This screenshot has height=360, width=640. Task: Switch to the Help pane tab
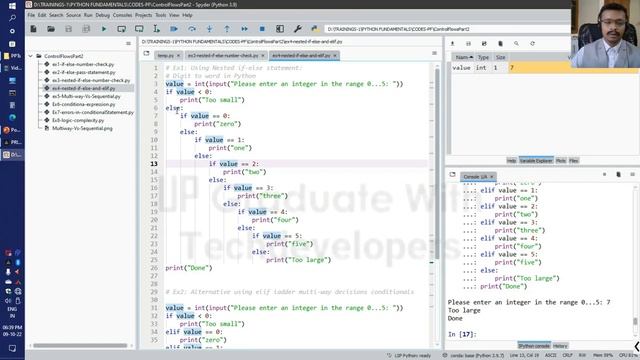click(511, 161)
